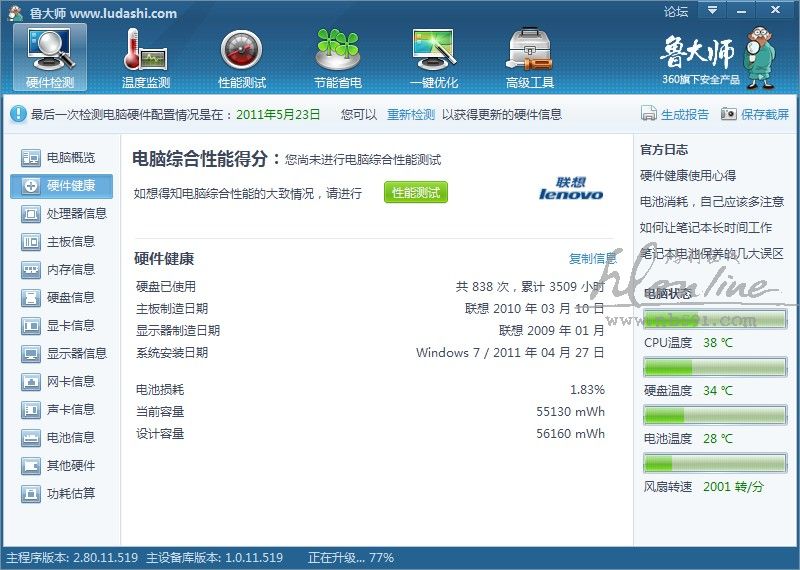Click the 内存信息 sidebar icon
This screenshot has height=570, width=800.
pos(31,270)
